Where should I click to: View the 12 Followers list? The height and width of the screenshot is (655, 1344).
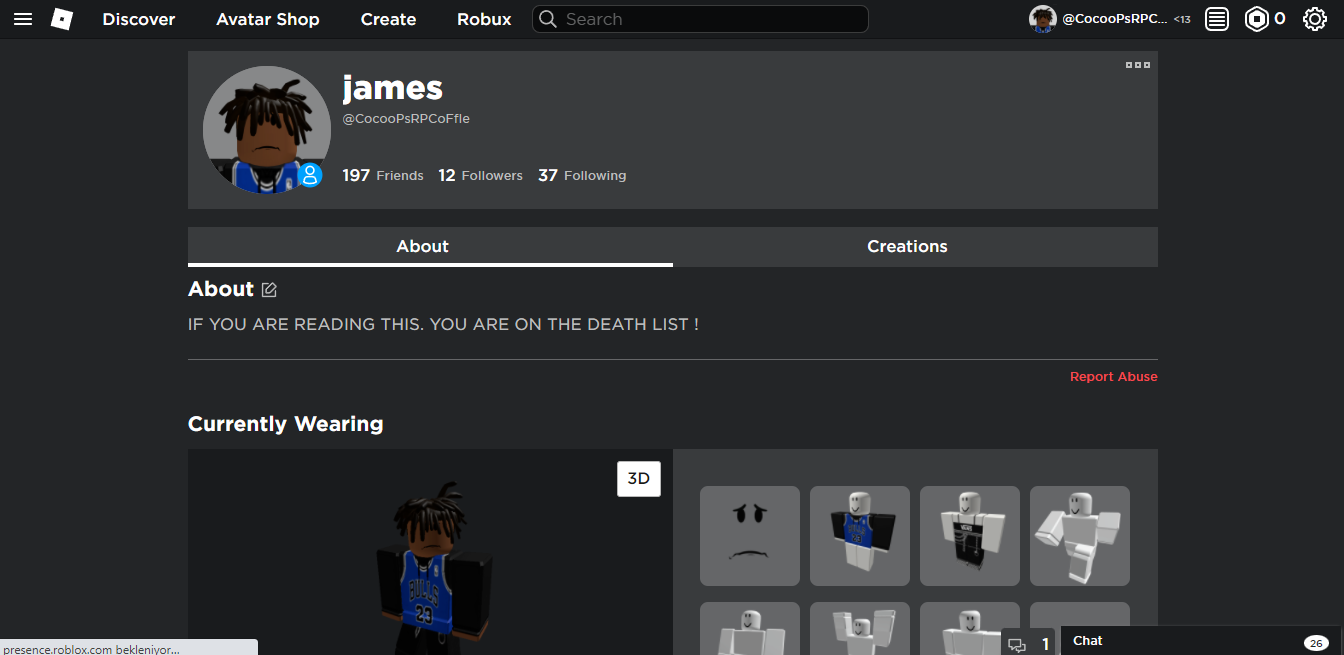[480, 175]
